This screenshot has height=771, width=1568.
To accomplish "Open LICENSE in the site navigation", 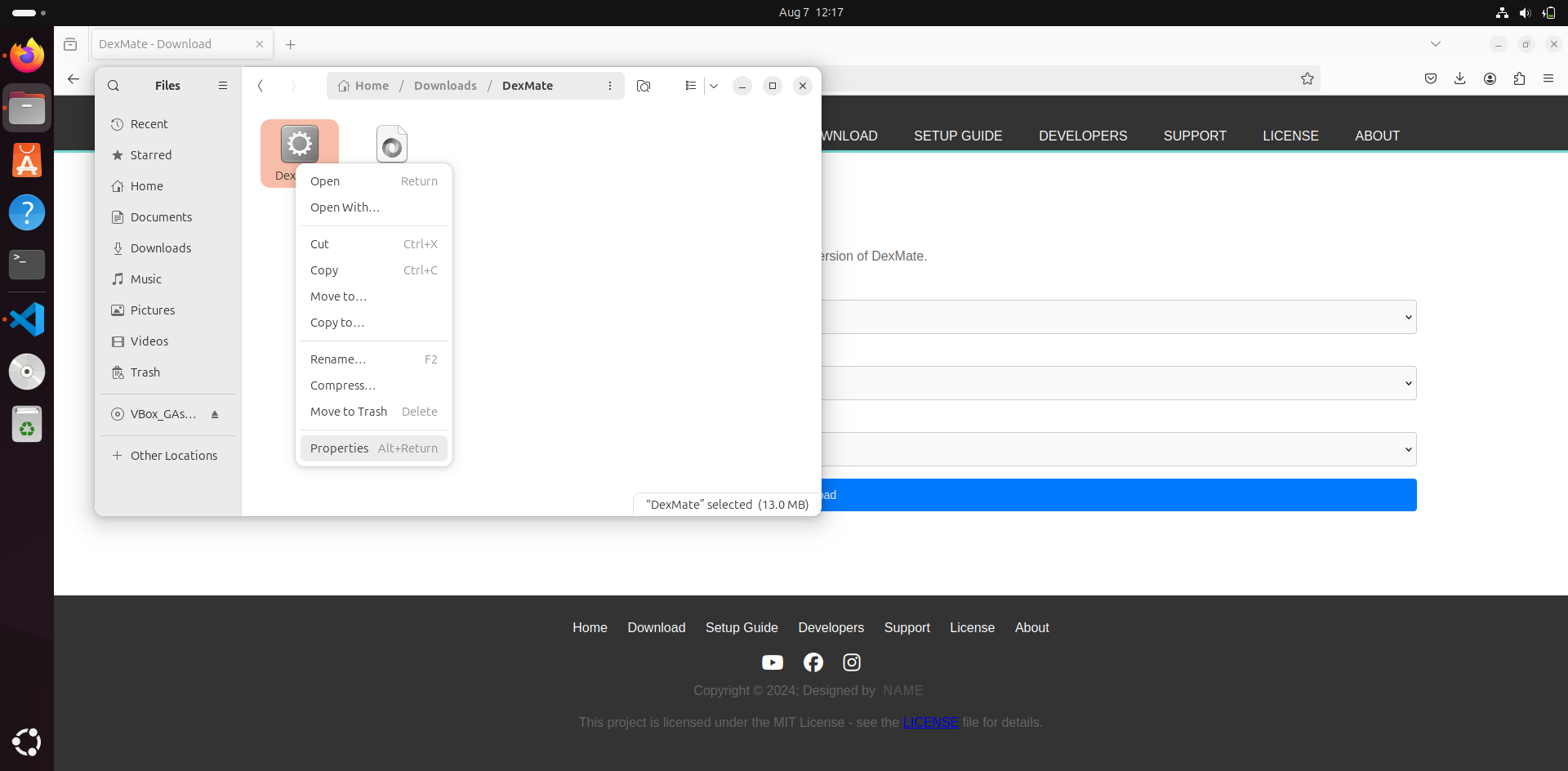I will pos(1290,136).
